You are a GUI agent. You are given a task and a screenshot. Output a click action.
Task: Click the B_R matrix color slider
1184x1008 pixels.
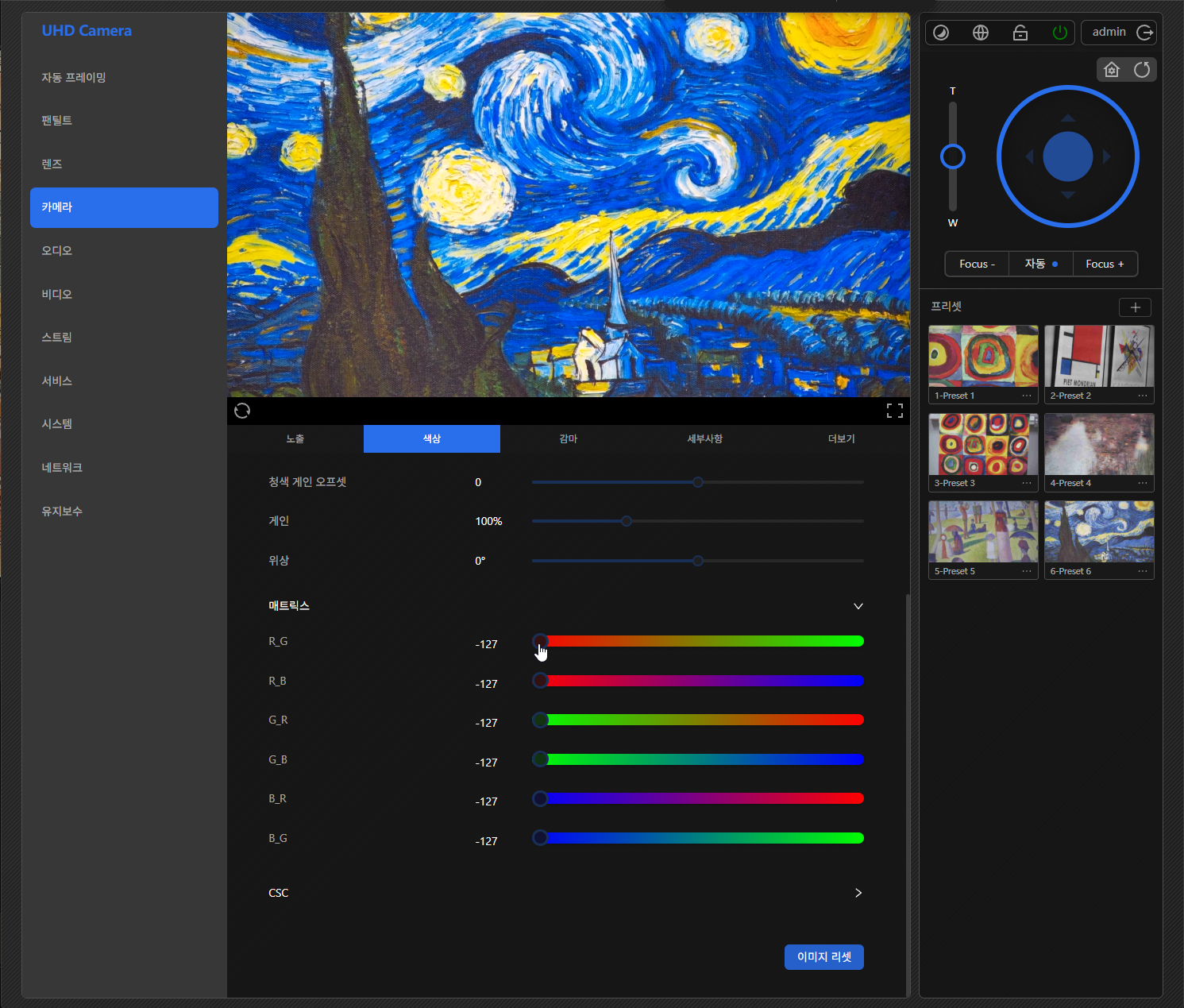pyautogui.click(x=698, y=798)
